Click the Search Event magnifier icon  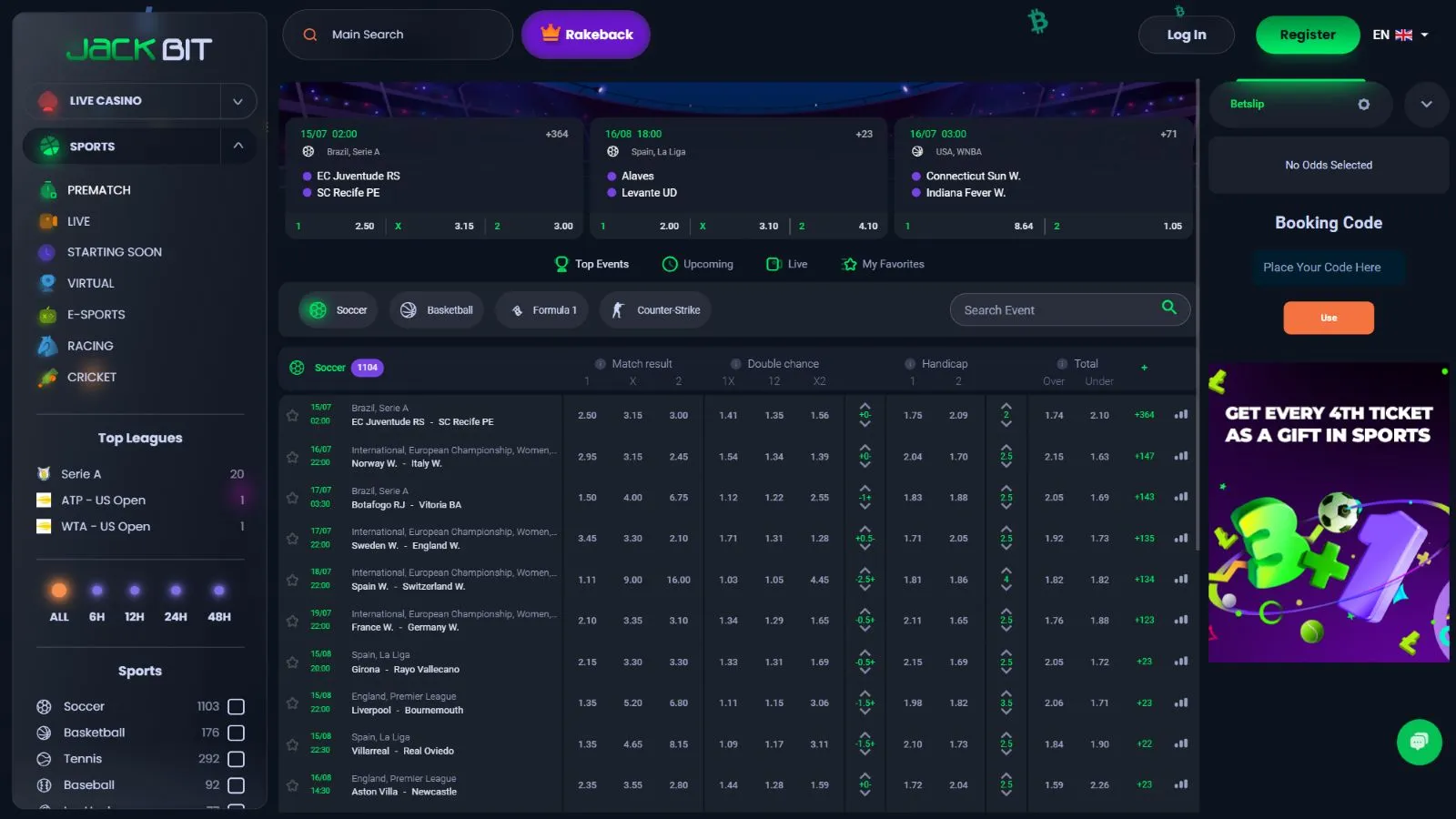click(1168, 308)
